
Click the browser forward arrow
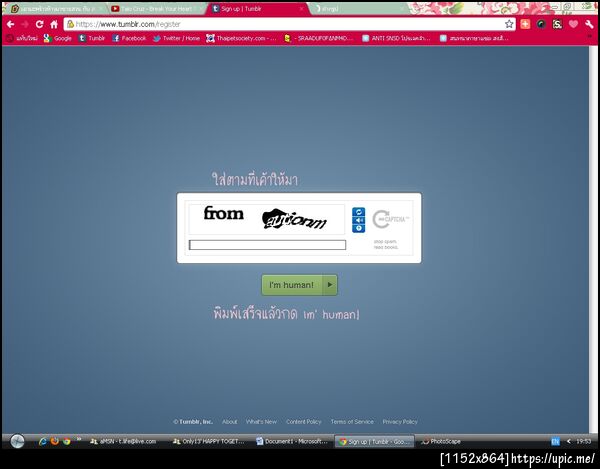(x=25, y=24)
